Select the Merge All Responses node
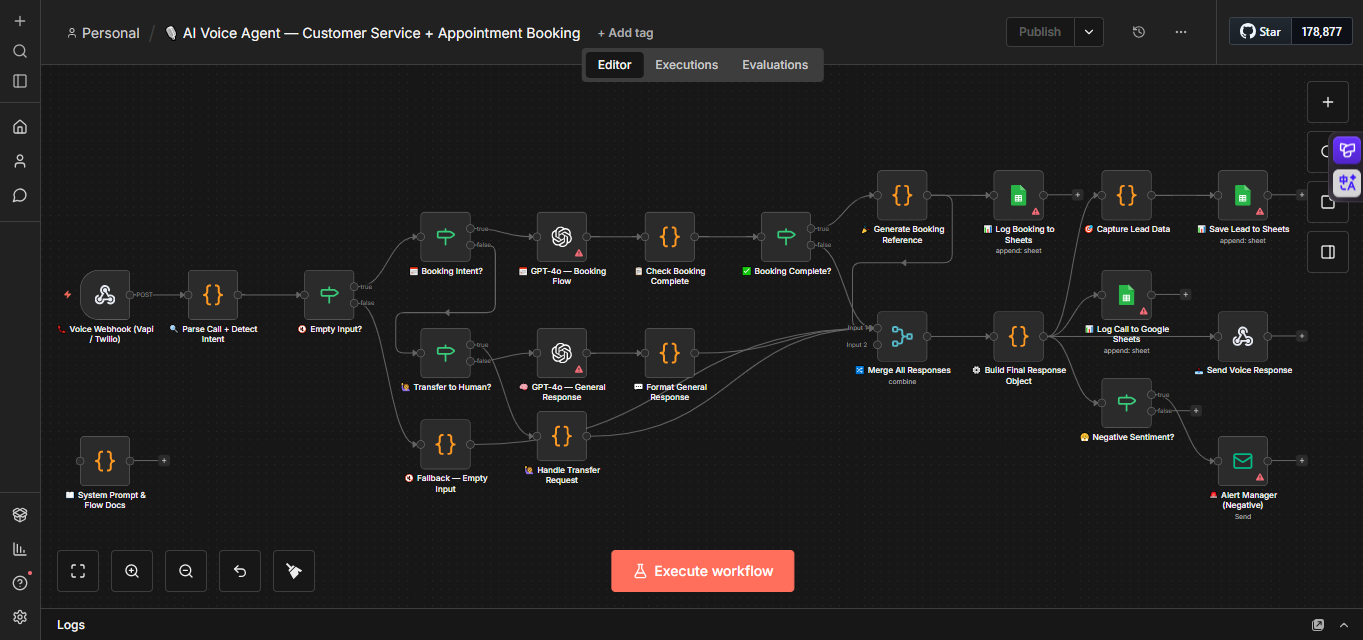 click(901, 336)
